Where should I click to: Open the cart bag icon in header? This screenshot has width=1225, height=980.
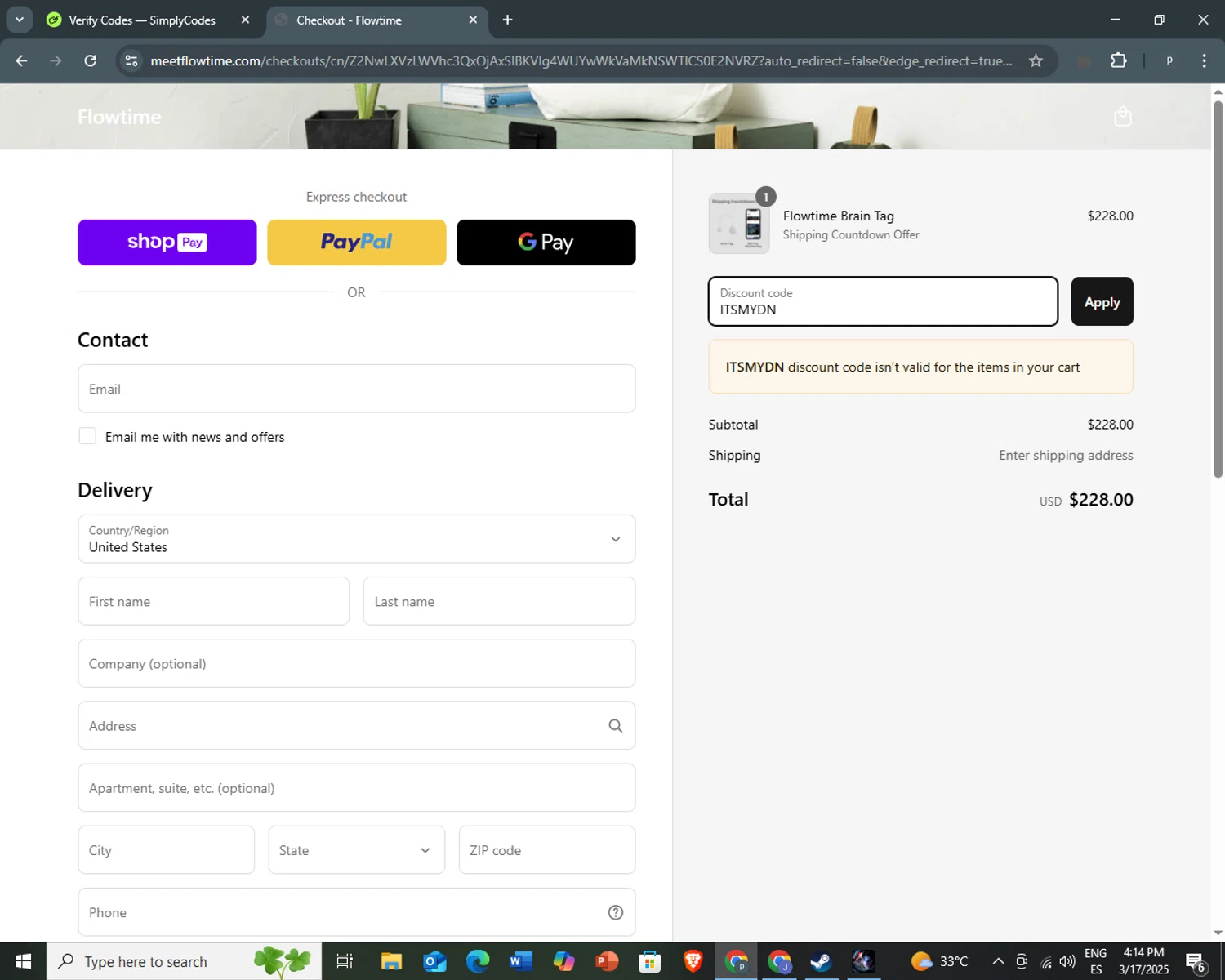click(1123, 117)
